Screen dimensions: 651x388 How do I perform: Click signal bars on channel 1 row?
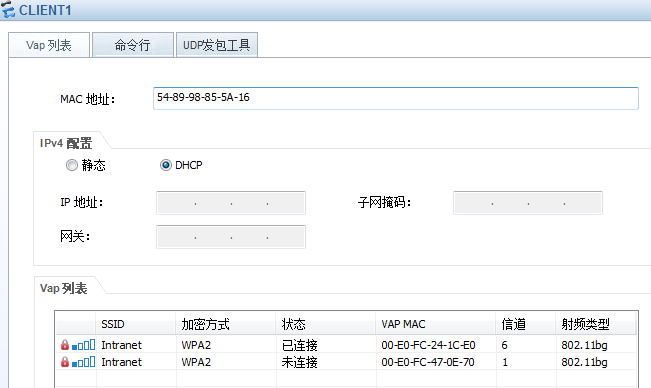coord(83,362)
